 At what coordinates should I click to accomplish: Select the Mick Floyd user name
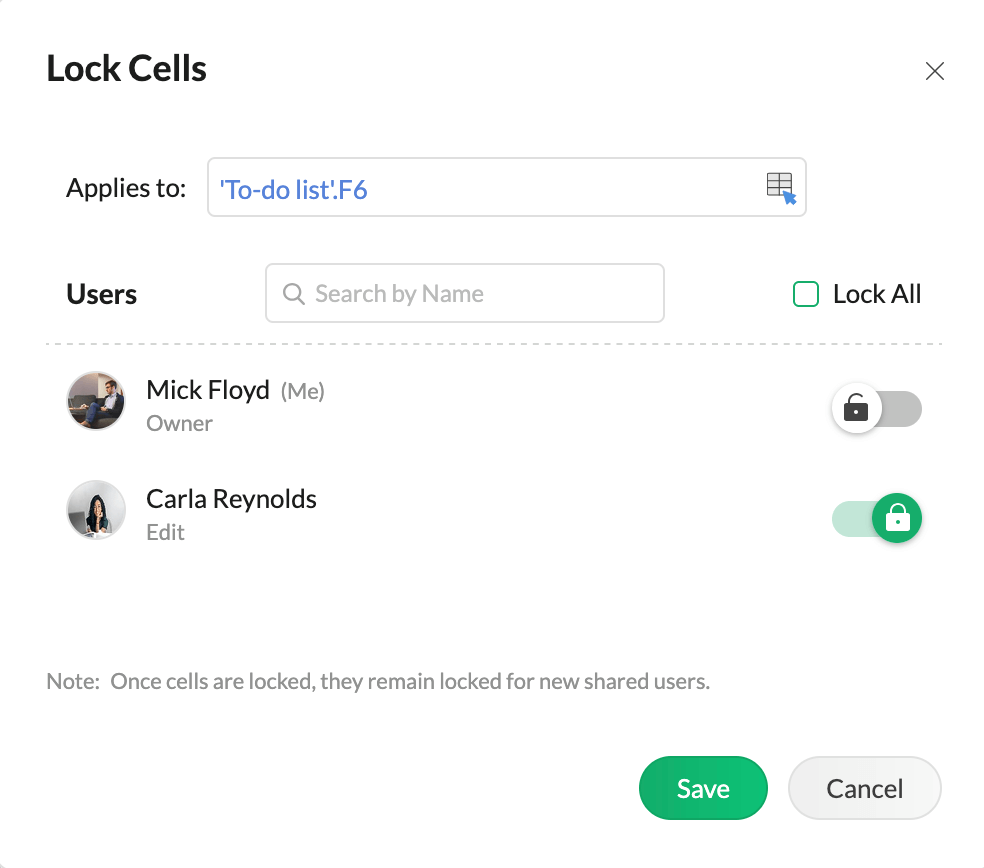(x=208, y=390)
